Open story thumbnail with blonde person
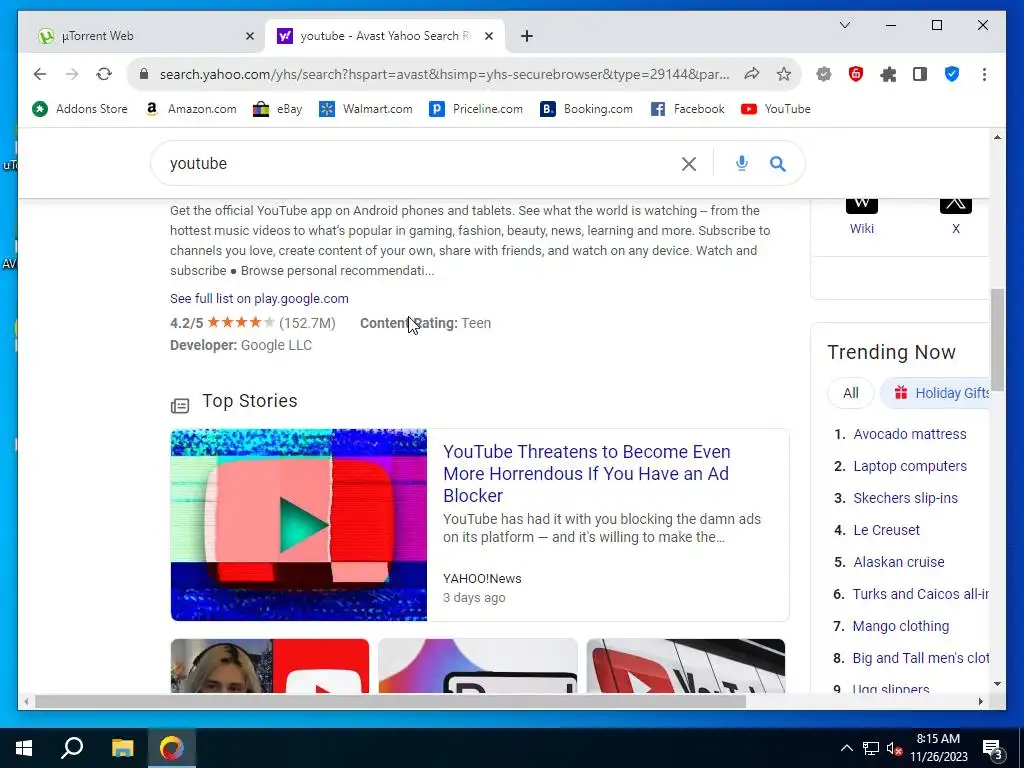The height and width of the screenshot is (768, 1024). [270, 665]
